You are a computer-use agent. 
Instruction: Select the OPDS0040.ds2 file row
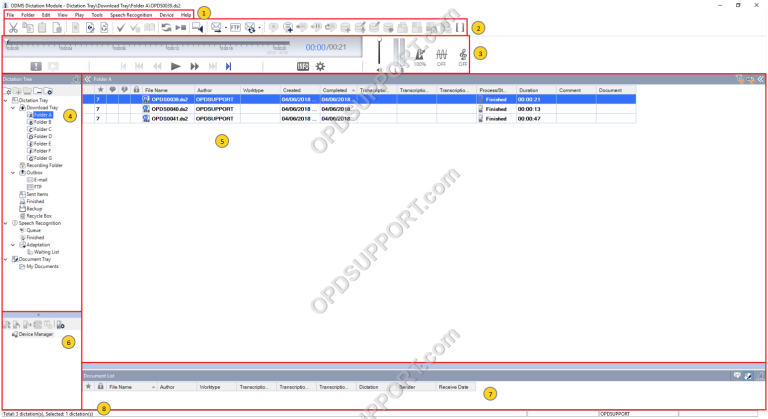359,109
